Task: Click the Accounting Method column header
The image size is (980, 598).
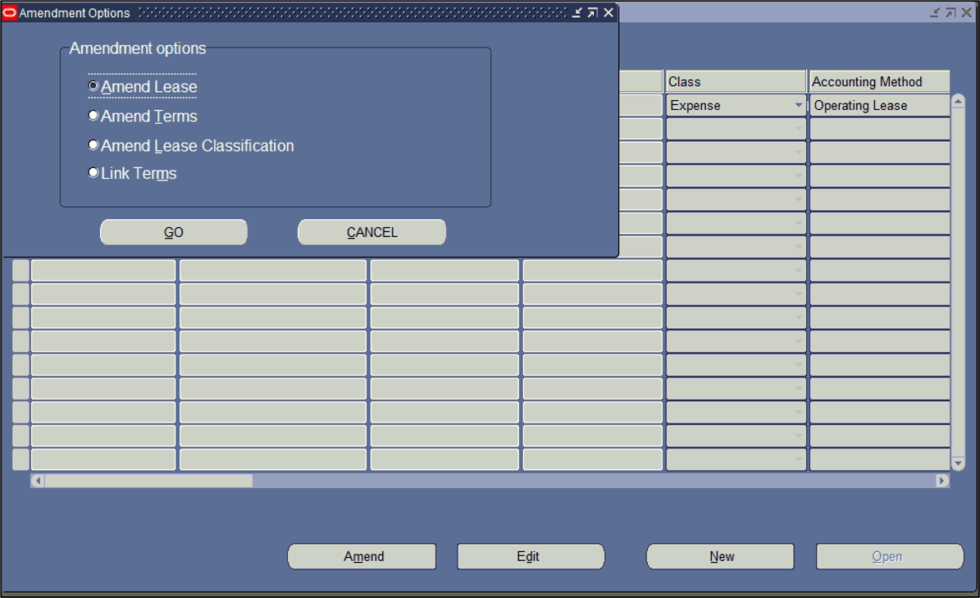Action: (878, 81)
